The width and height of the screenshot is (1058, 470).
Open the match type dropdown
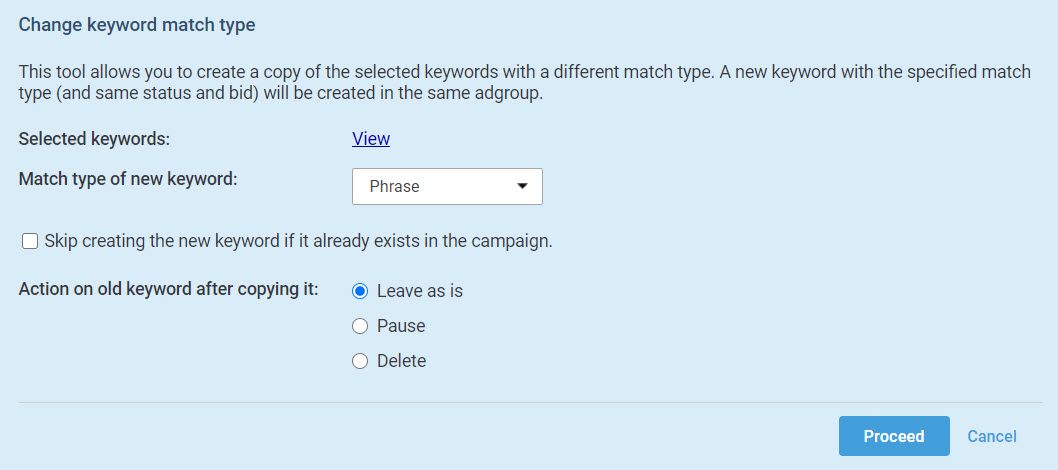447,187
